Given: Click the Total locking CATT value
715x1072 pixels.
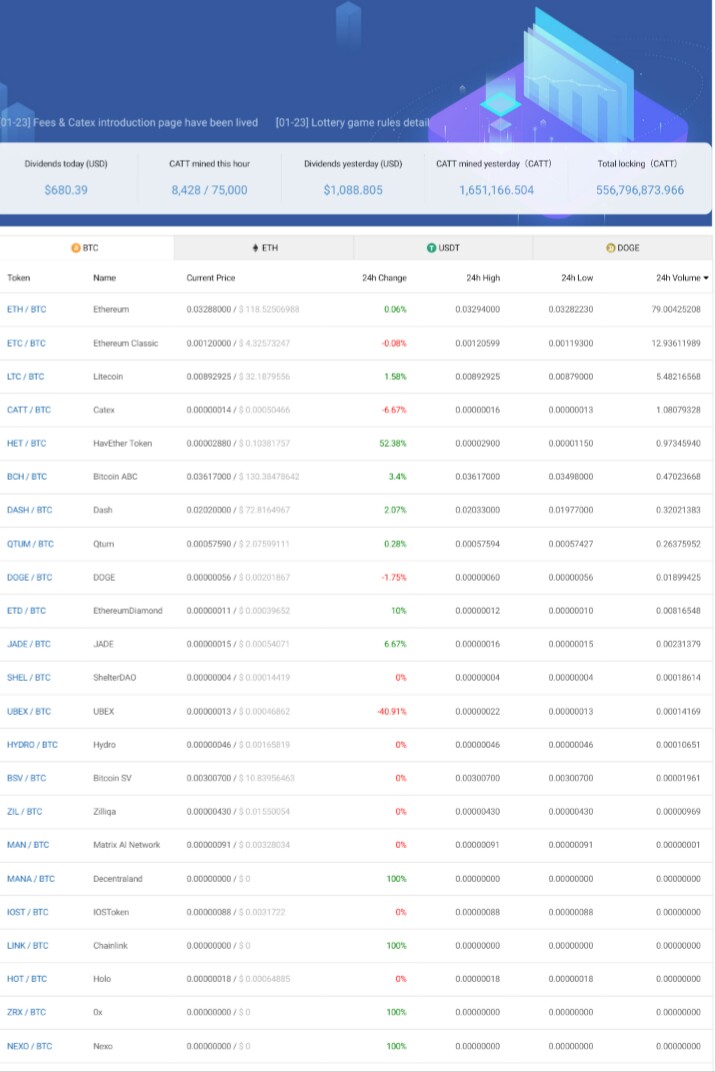Looking at the screenshot, I should click(x=640, y=190).
